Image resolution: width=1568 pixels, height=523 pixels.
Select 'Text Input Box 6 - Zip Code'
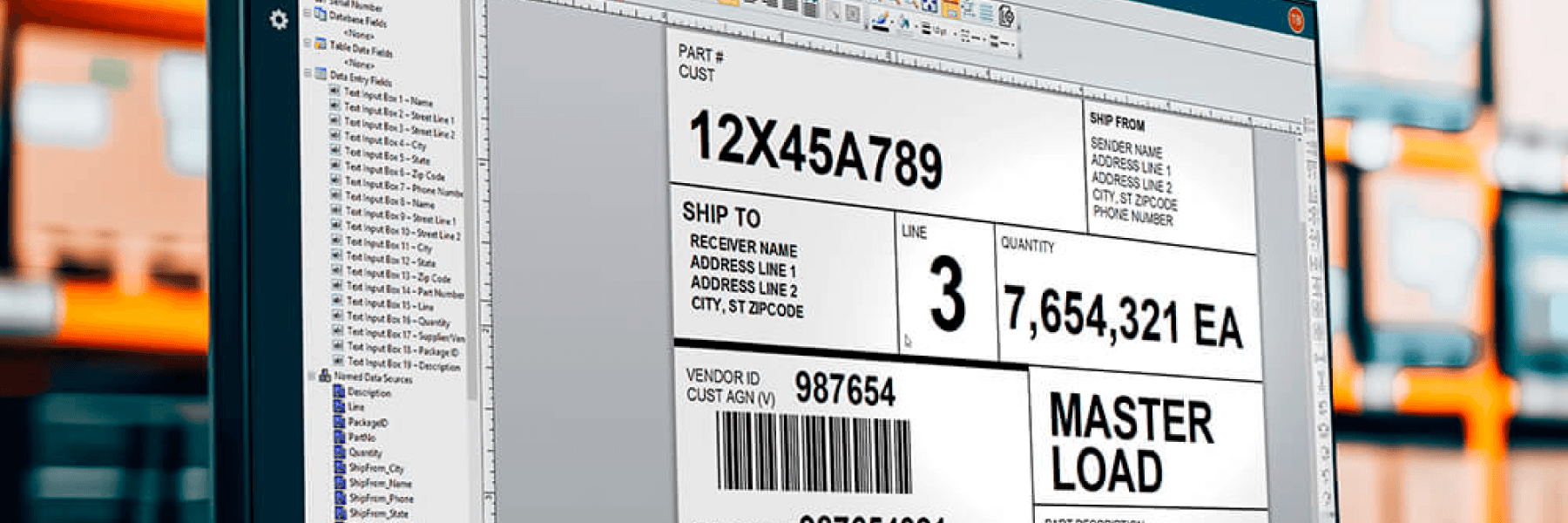tap(395, 171)
